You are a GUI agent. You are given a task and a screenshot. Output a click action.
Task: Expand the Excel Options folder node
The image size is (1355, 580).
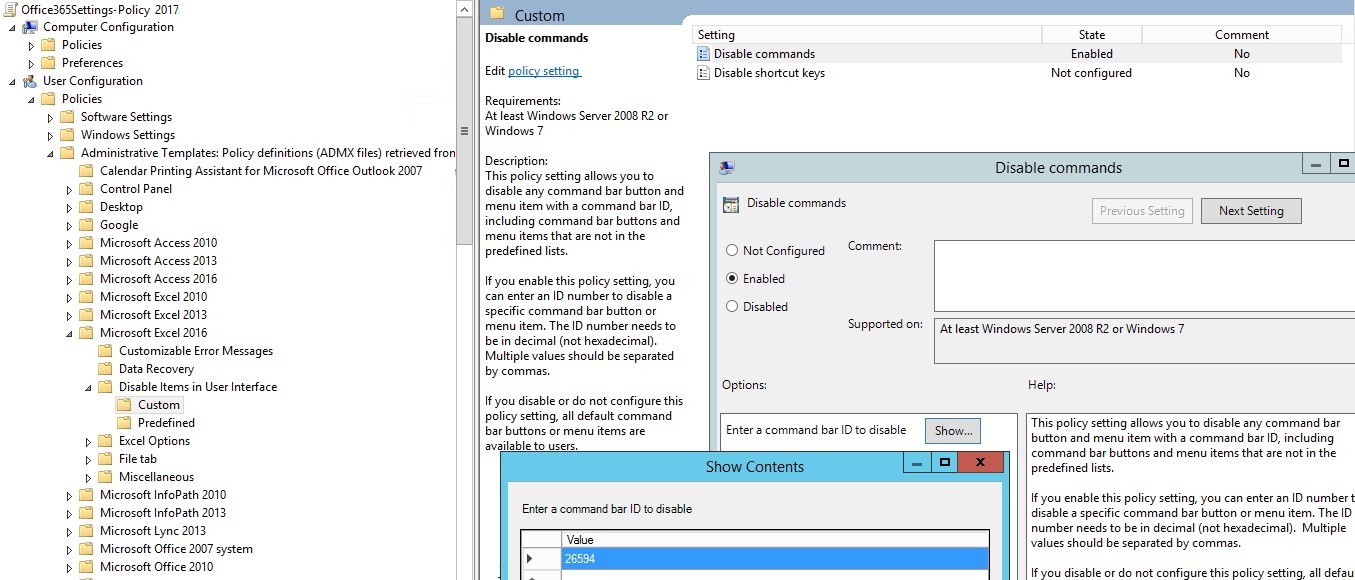pos(89,441)
